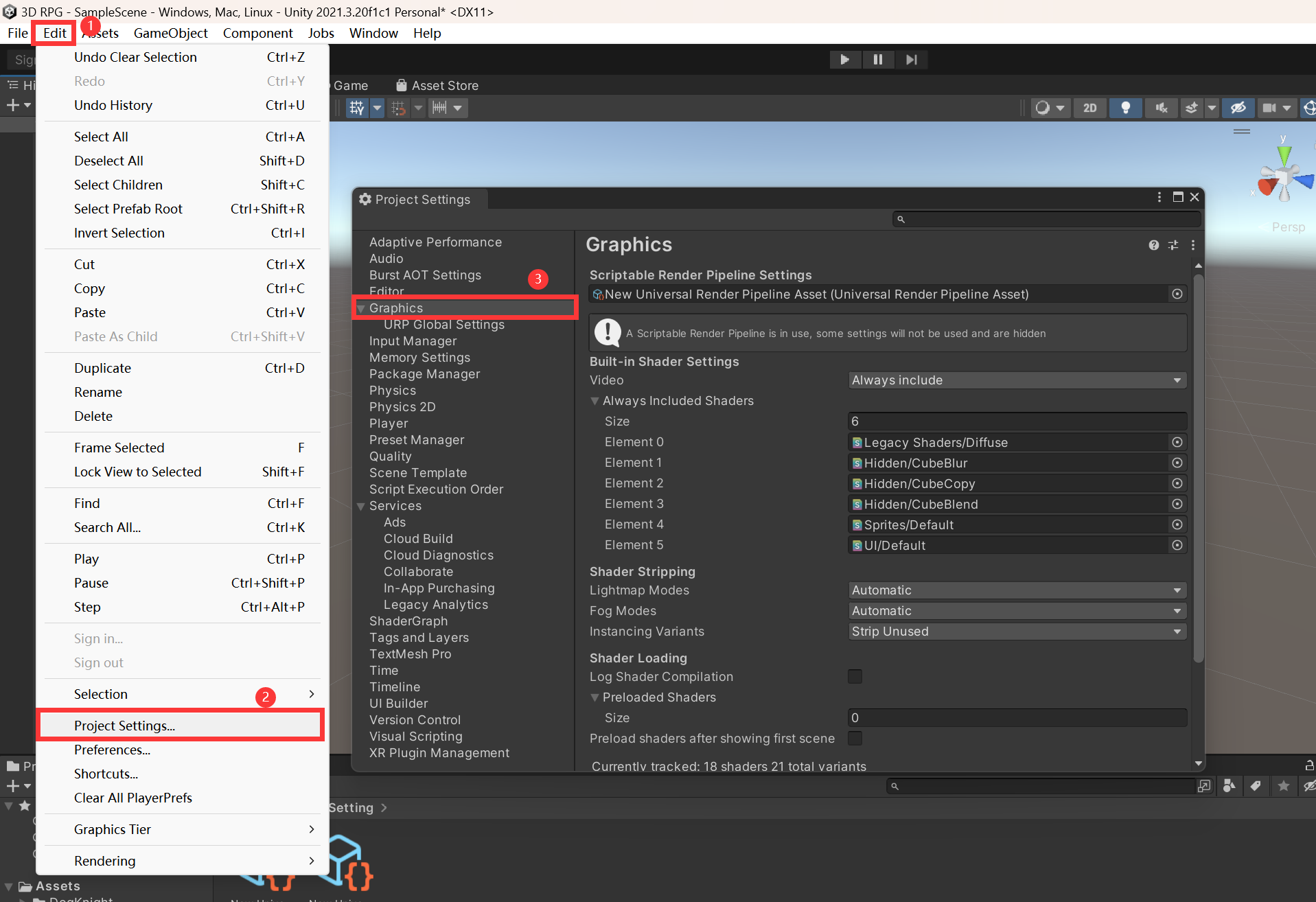Select Project Settings... in Edit menu
The height and width of the screenshot is (902, 1316).
(x=181, y=726)
